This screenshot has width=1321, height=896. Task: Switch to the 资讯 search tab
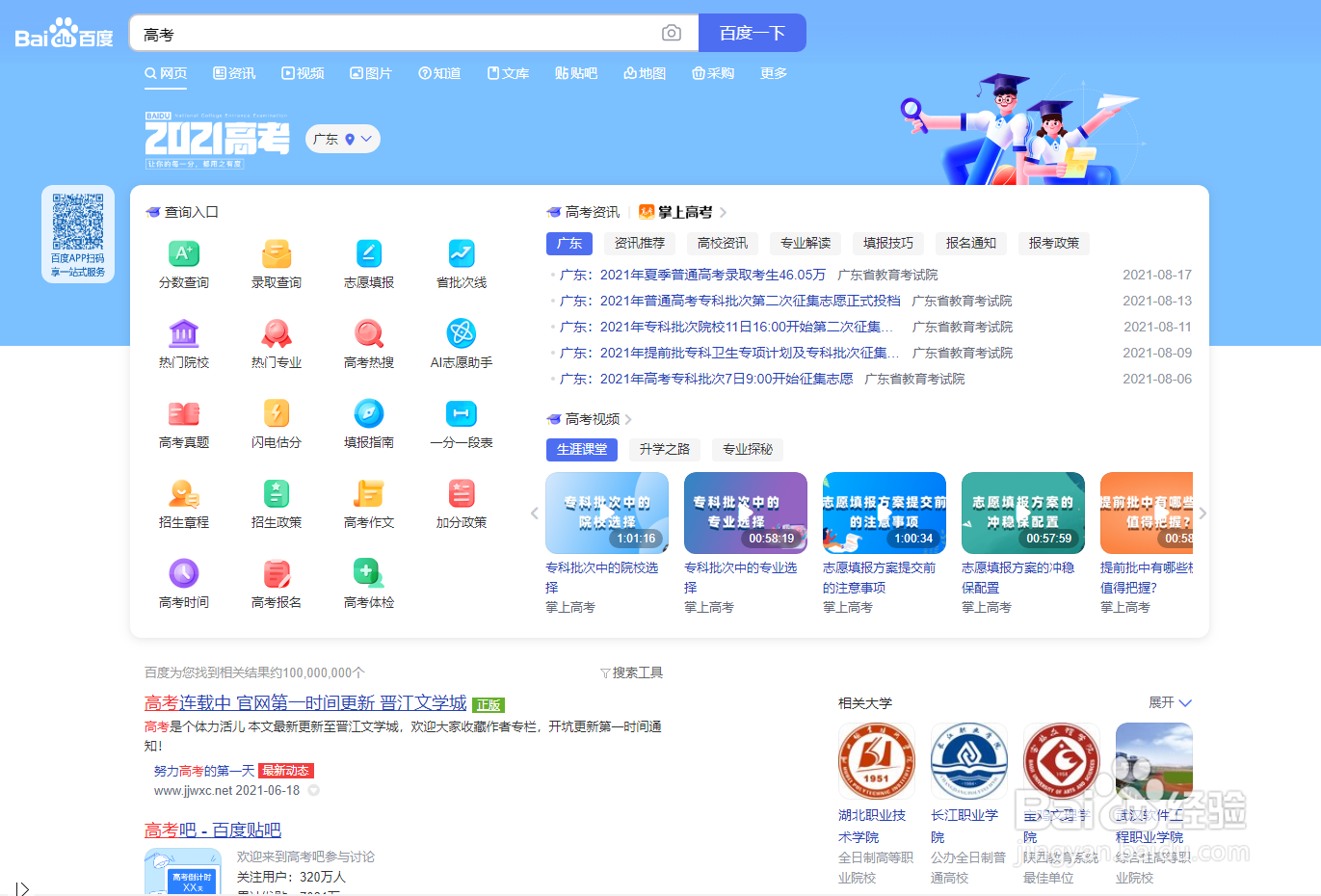pos(234,73)
